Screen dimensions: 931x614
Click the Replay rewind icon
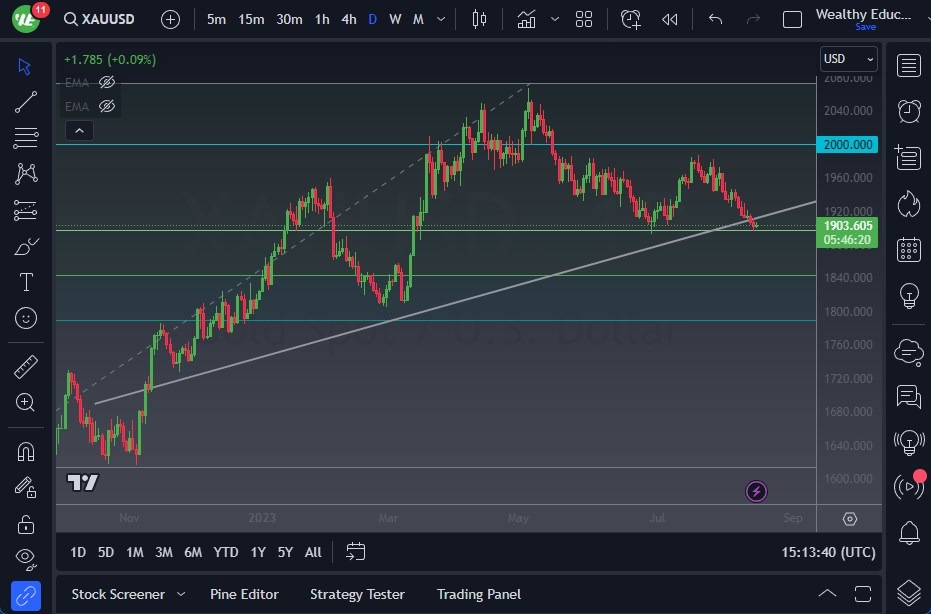pyautogui.click(x=670, y=19)
